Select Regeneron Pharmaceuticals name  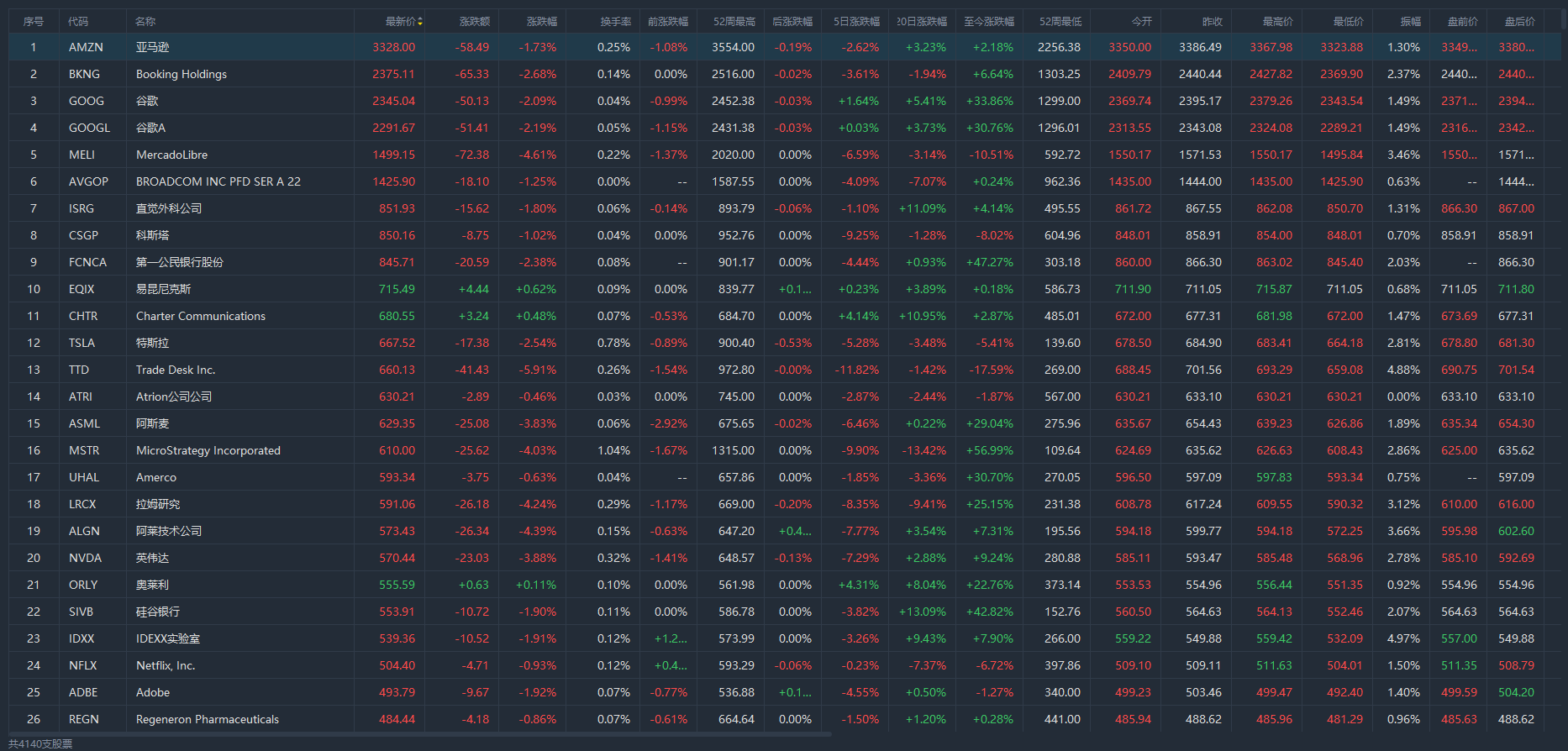click(208, 719)
